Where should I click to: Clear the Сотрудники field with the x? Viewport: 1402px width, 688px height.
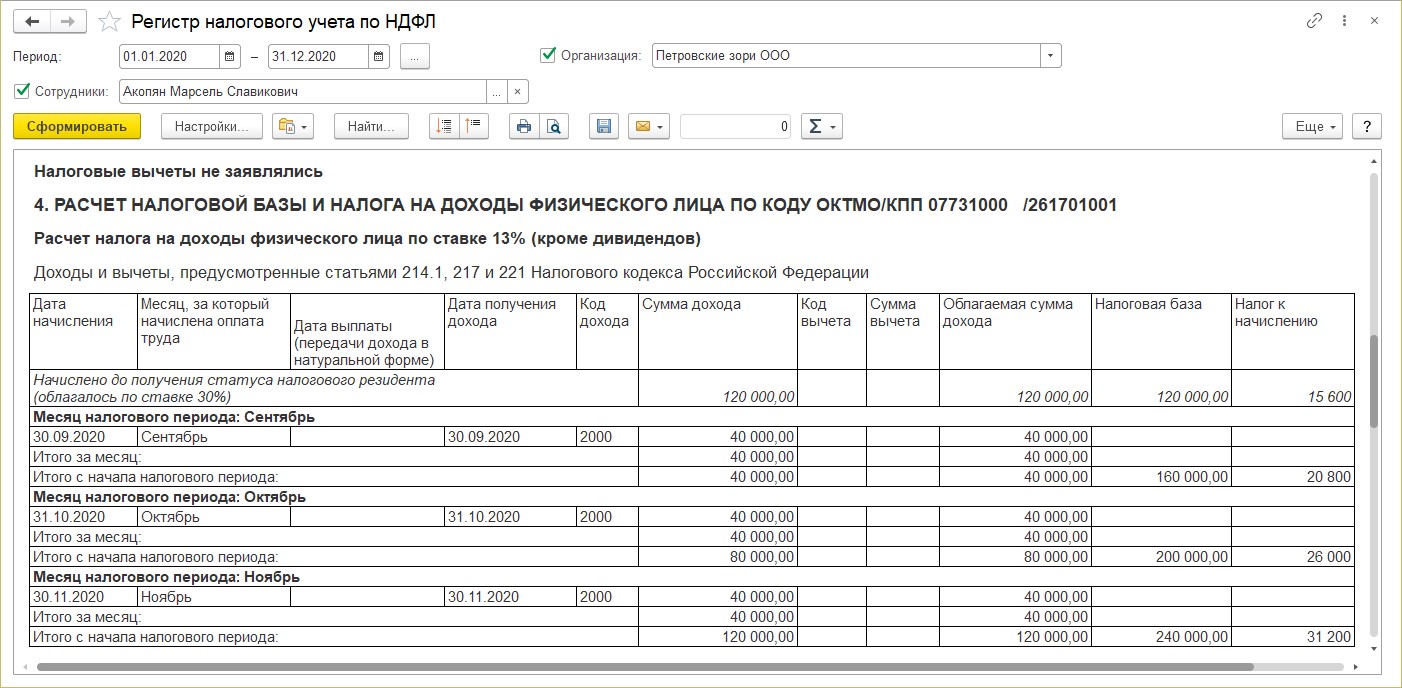pos(517,92)
